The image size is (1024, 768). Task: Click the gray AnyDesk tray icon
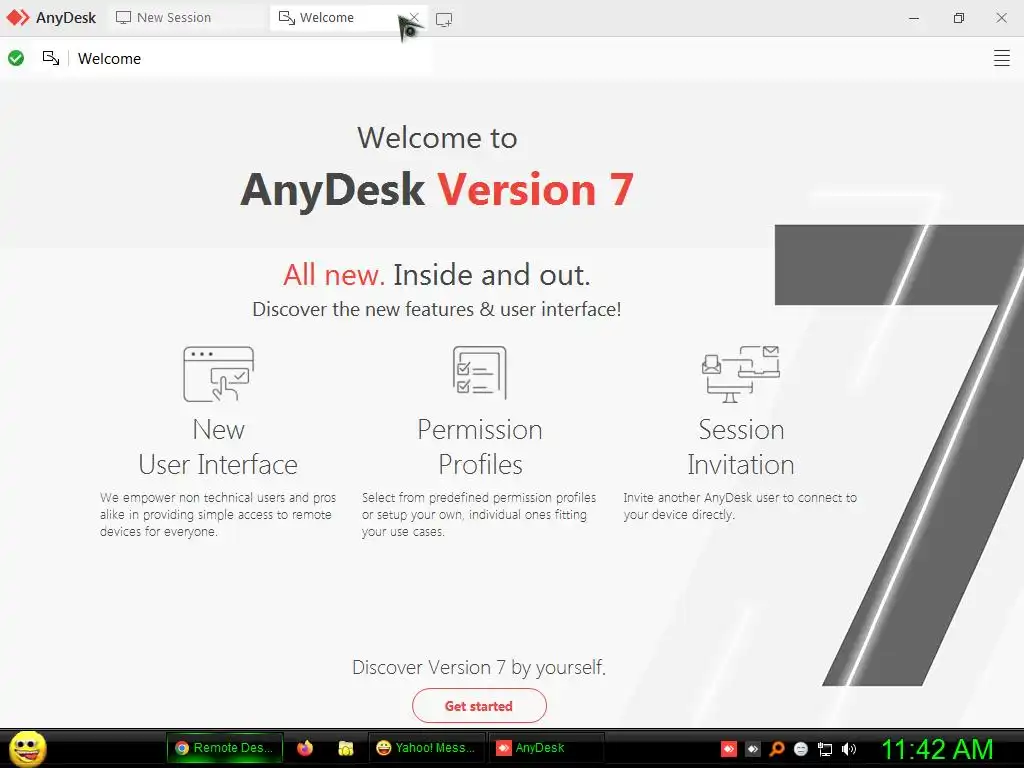point(753,749)
